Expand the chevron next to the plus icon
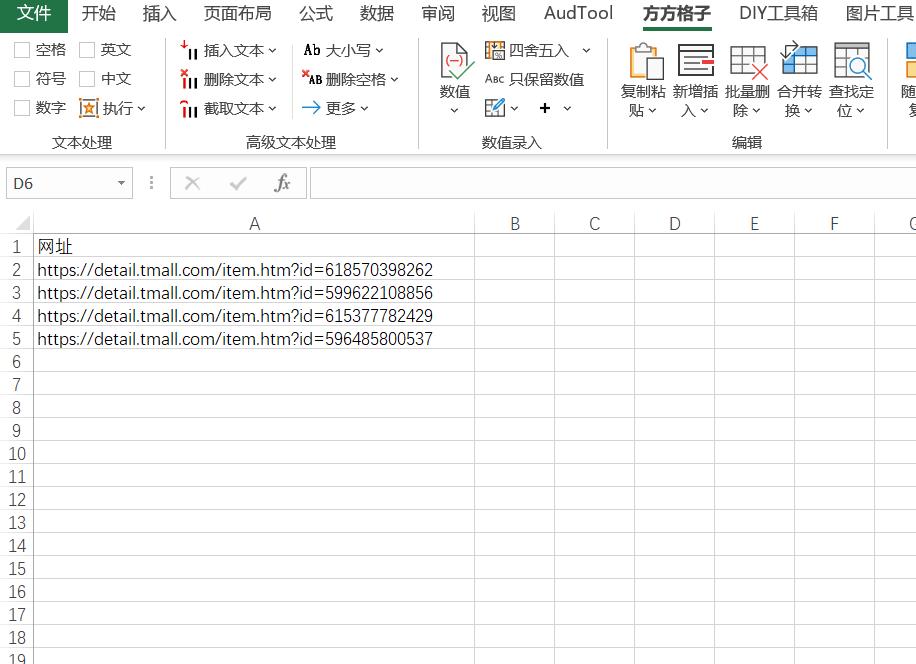 pos(567,109)
